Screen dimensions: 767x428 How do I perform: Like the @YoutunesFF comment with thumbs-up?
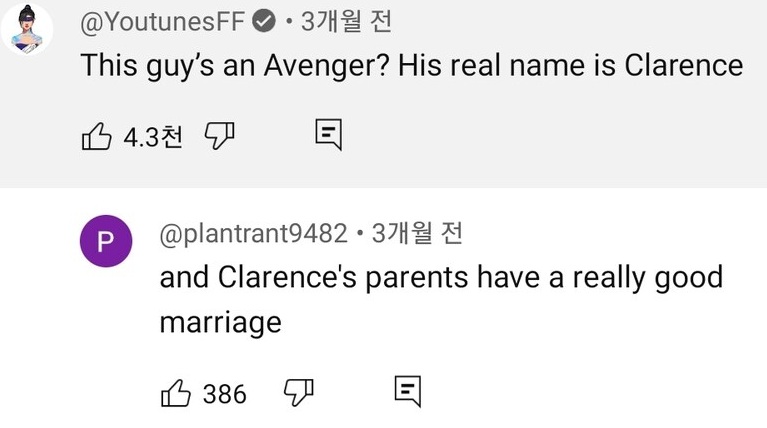click(x=95, y=135)
